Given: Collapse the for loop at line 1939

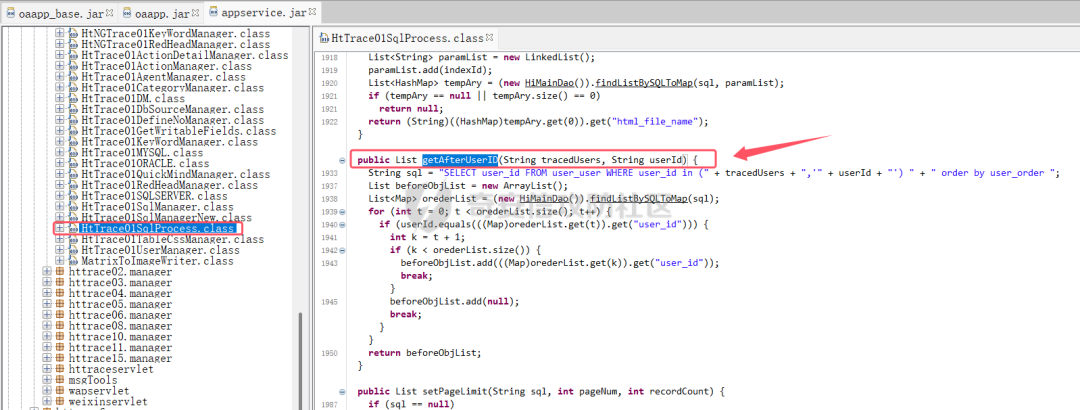Looking at the screenshot, I should tap(342, 212).
